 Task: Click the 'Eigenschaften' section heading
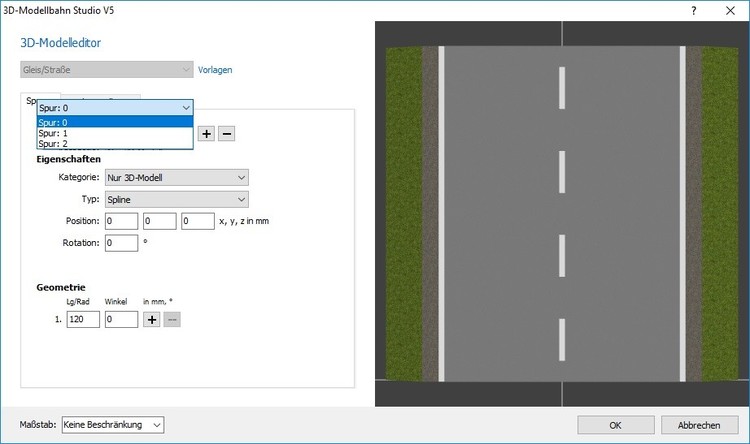tap(68, 159)
